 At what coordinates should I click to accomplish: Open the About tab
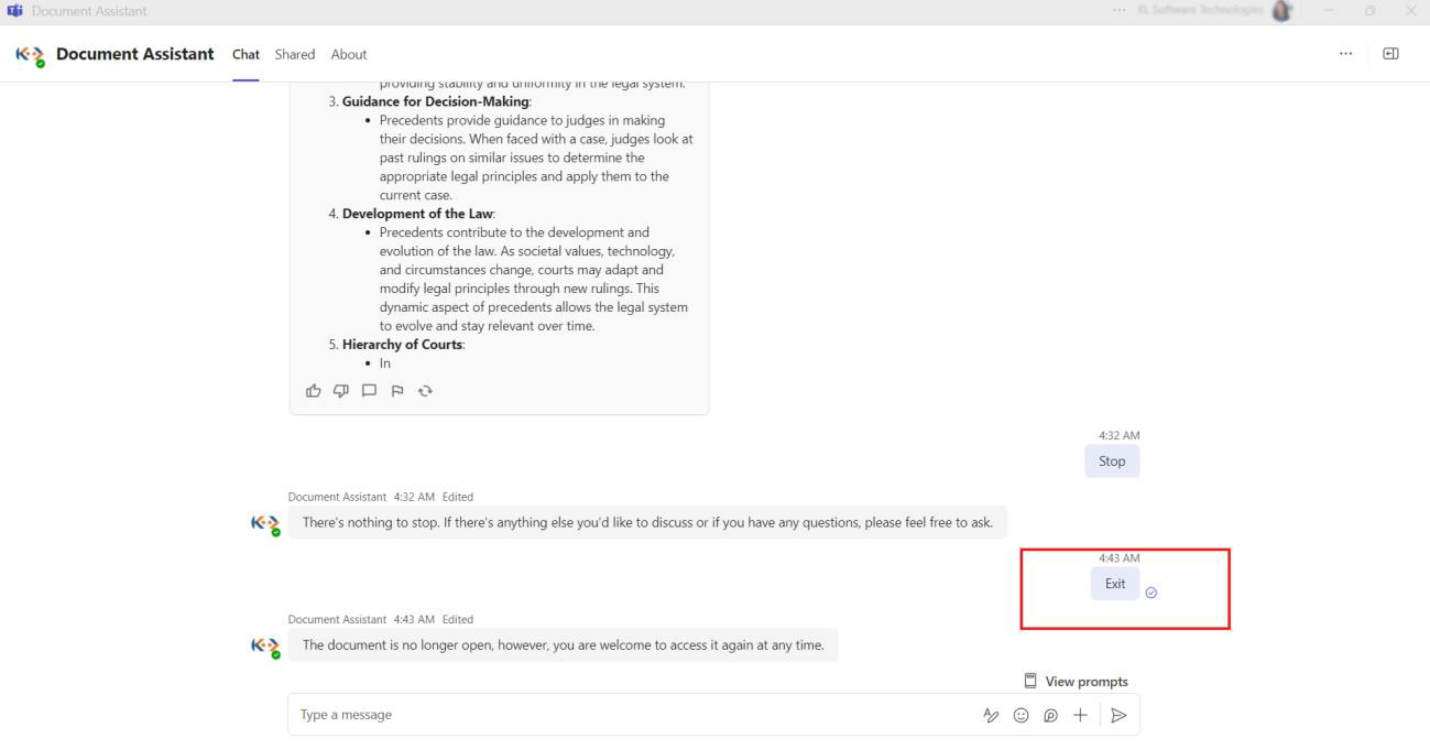[349, 55]
